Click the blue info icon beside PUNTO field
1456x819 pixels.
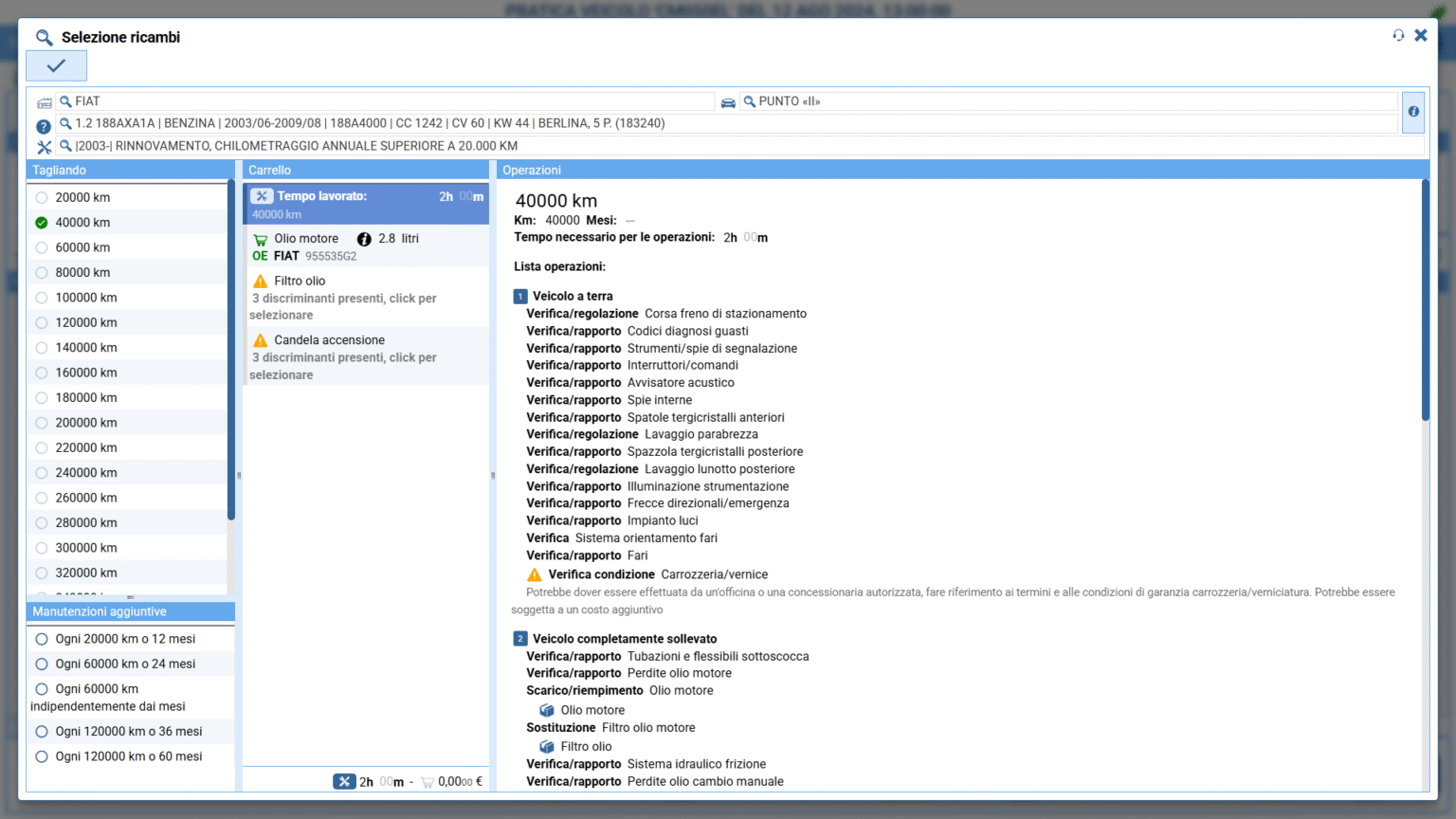click(1412, 112)
